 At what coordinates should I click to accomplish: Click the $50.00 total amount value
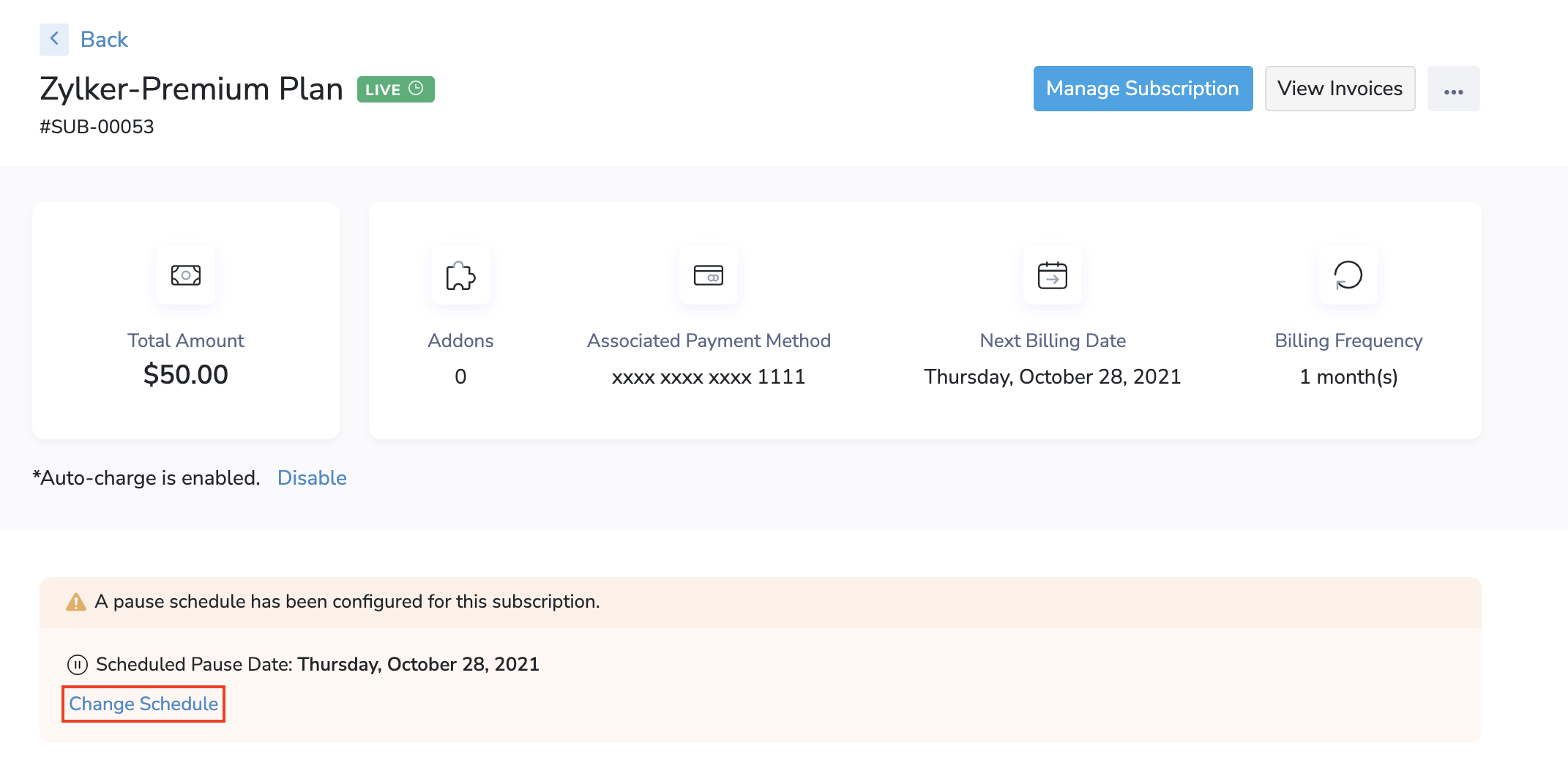coord(186,375)
